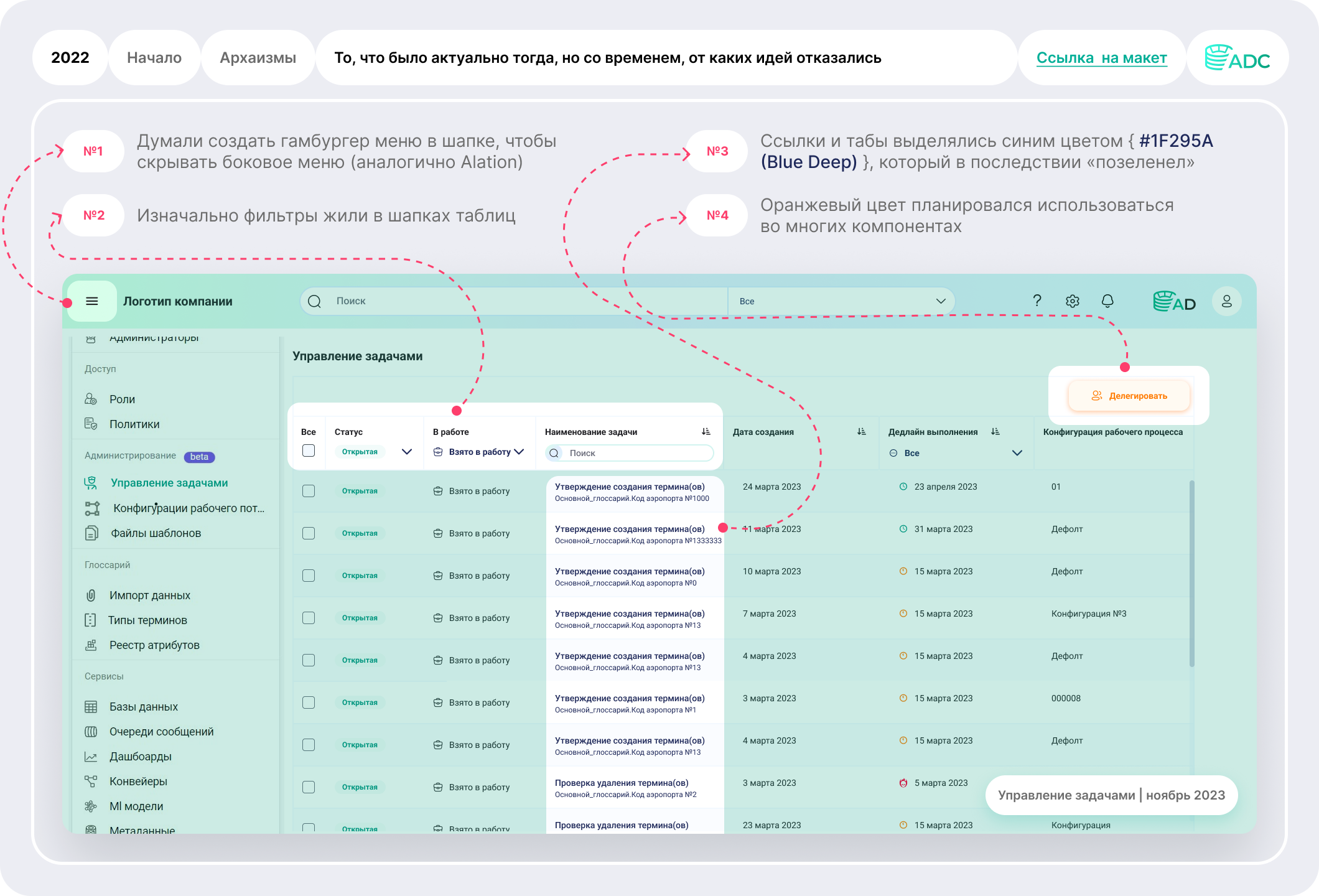The height and width of the screenshot is (896, 1319).
Task: Check the last full row, Код аэропорта №2
Action: (x=309, y=787)
